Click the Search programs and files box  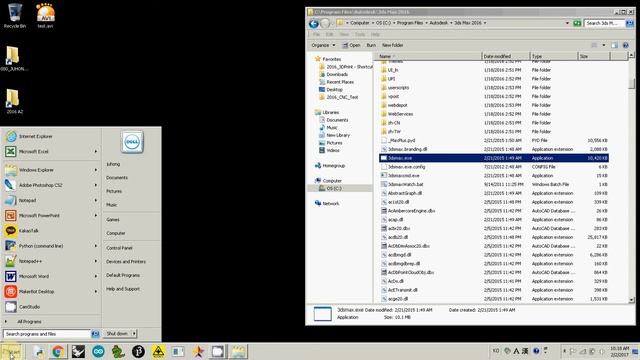[x=47, y=334]
